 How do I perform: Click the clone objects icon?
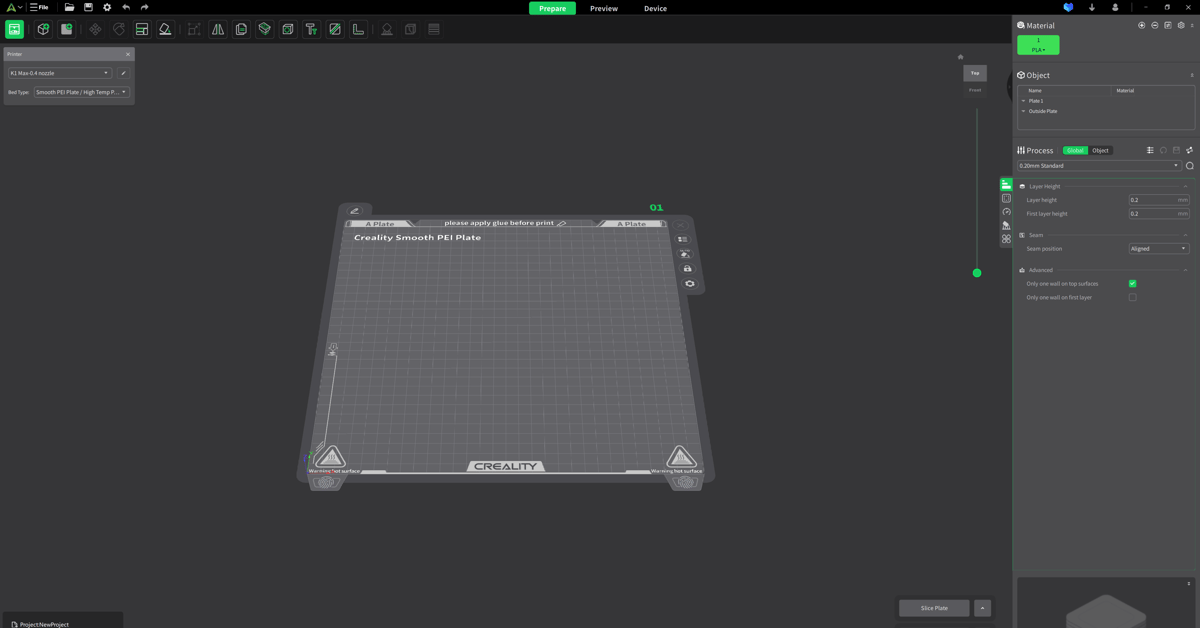tap(241, 29)
